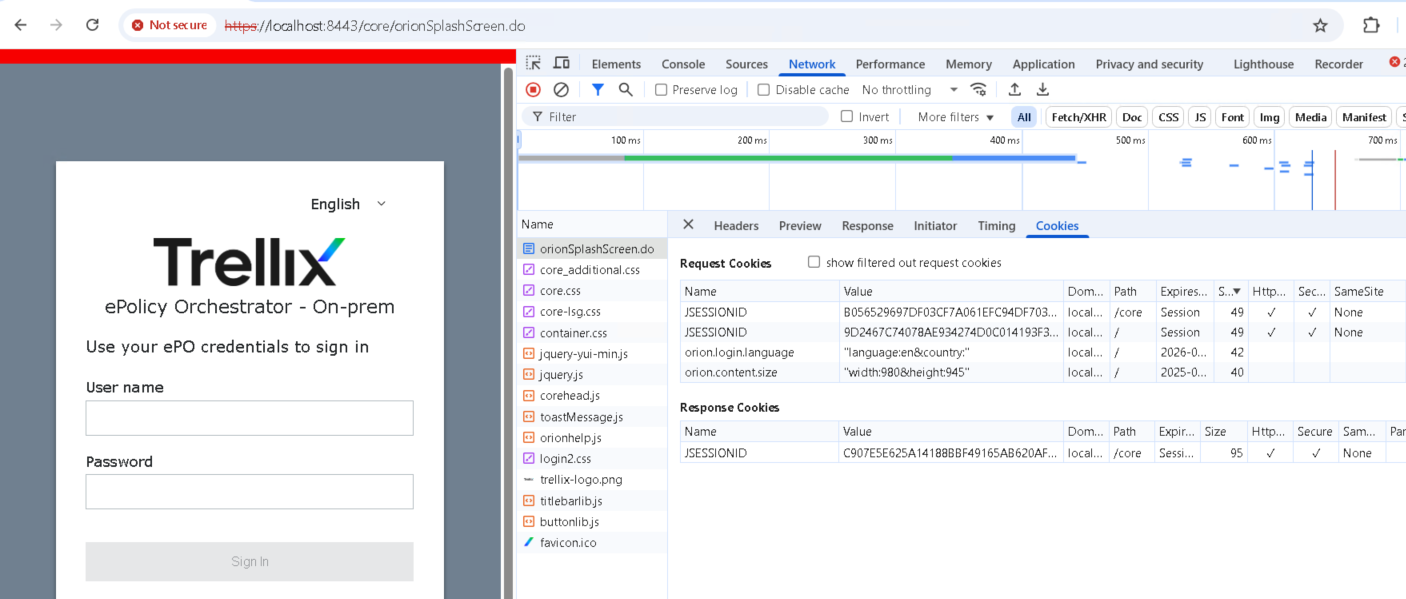This screenshot has width=1406, height=599.
Task: Enable Disable cache
Action: [x=764, y=89]
